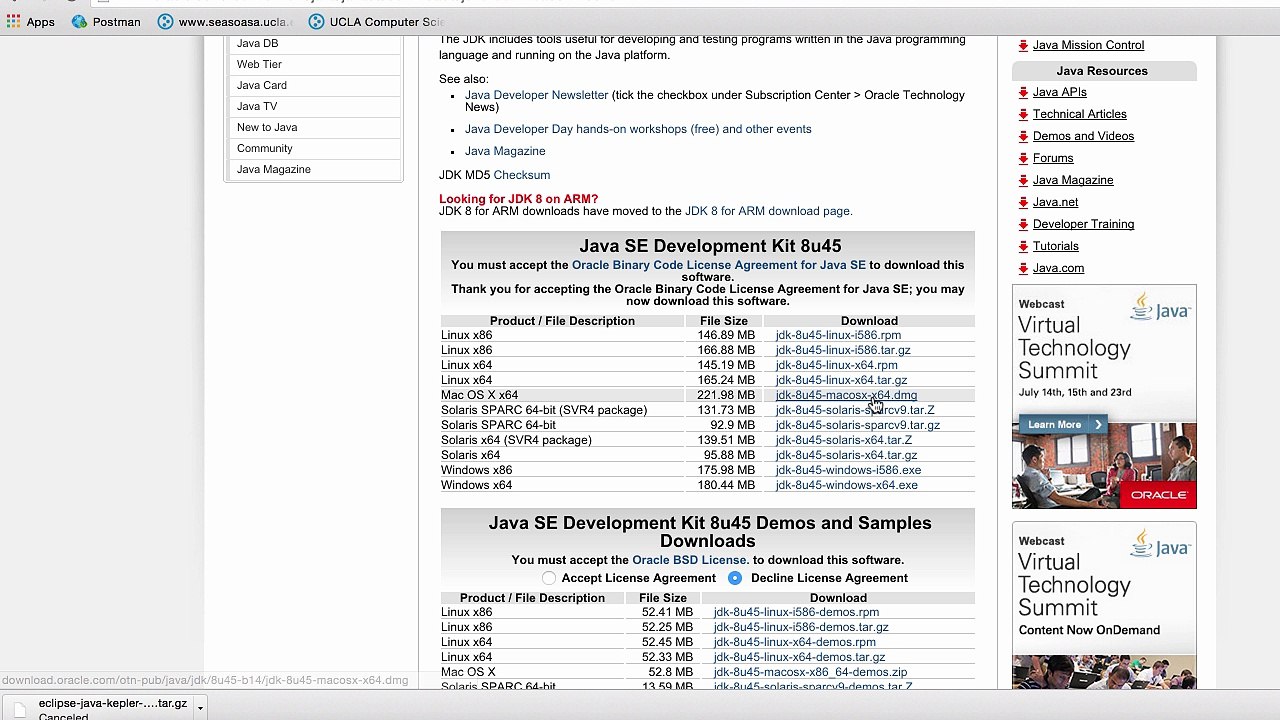Click the red arrow icon beside Technical Articles
The image size is (1280, 720).
pos(1023,115)
